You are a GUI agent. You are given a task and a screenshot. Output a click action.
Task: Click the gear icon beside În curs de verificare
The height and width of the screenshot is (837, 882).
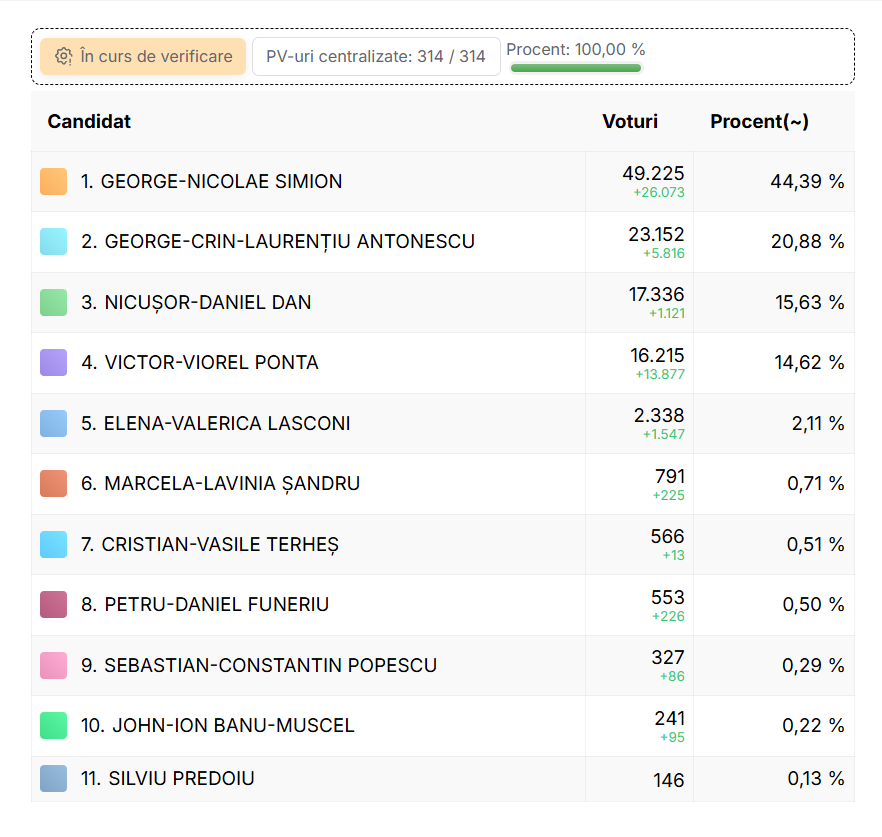click(x=63, y=57)
